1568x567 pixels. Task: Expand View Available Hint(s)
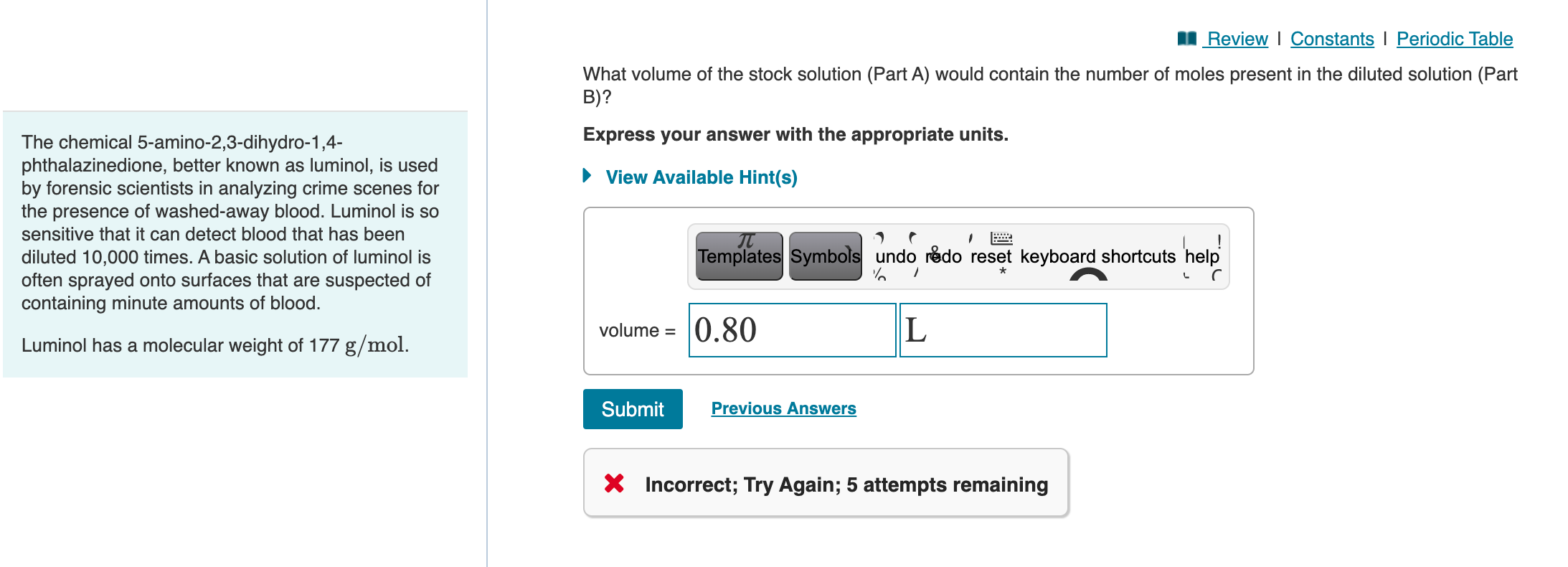[x=701, y=177]
